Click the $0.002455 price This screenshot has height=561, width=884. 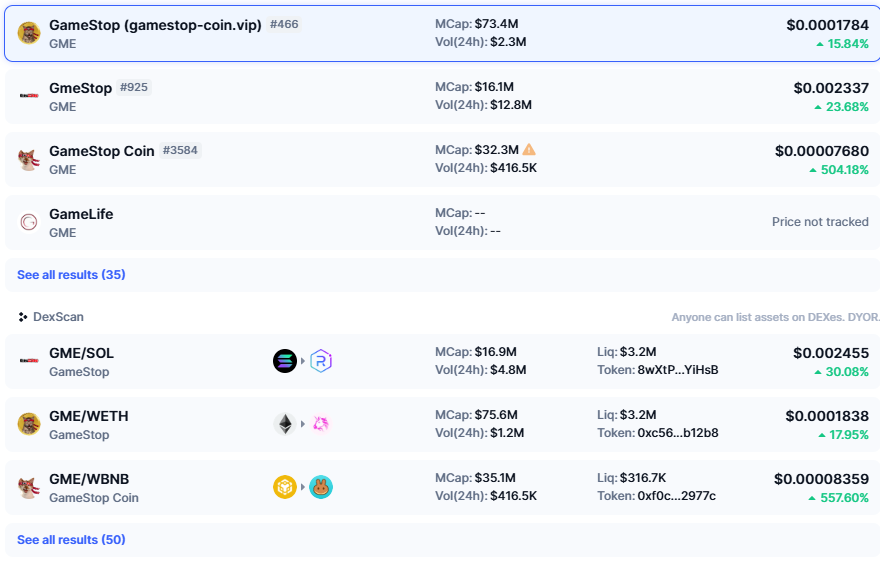[831, 353]
